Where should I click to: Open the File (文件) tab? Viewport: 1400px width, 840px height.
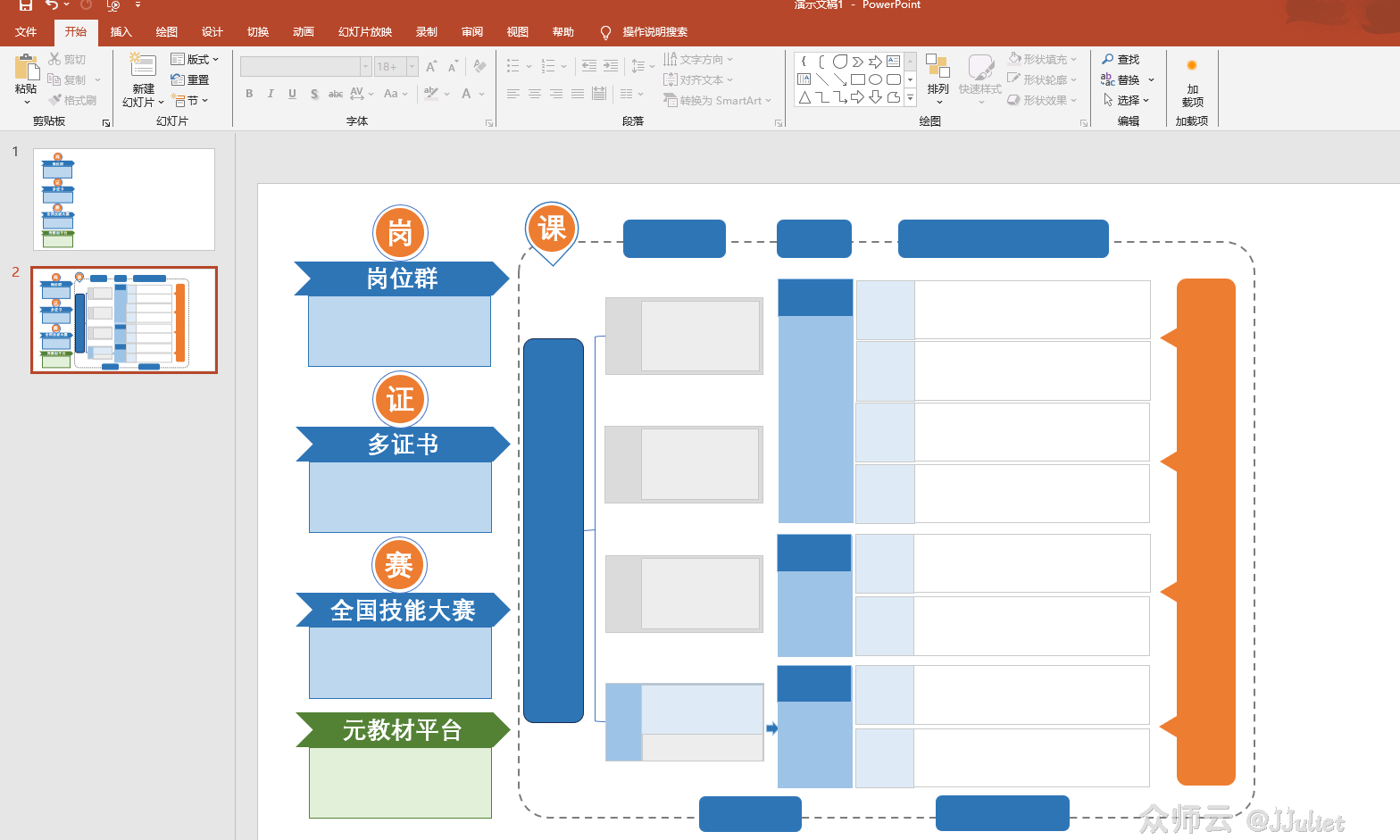26,32
